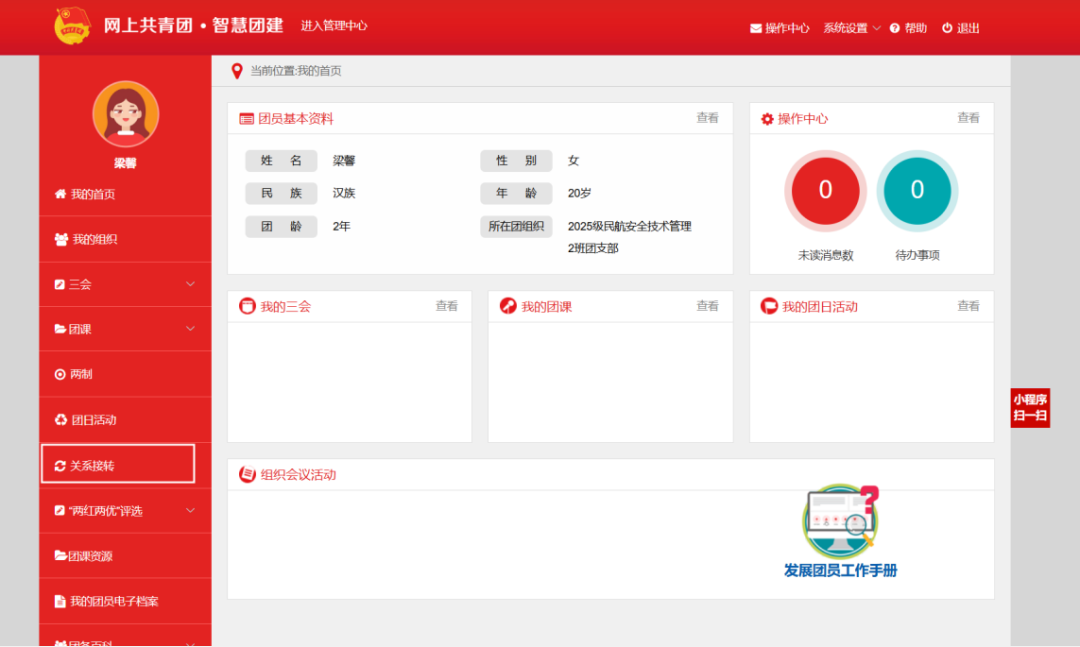The width and height of the screenshot is (1080, 647).
Task: Expand the 系统设置 dropdown
Action: (851, 28)
